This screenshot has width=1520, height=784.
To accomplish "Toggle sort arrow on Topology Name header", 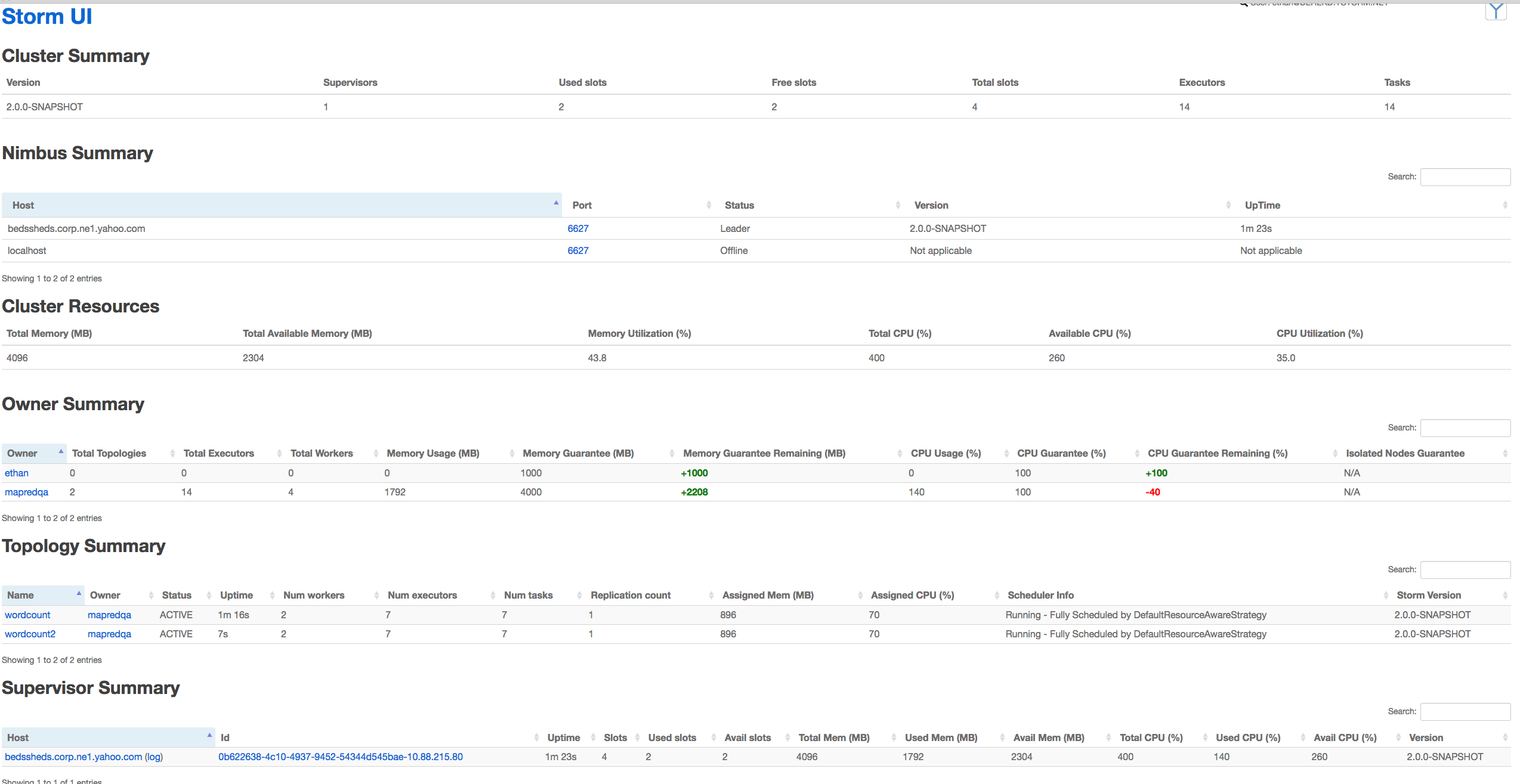I will click(x=79, y=593).
